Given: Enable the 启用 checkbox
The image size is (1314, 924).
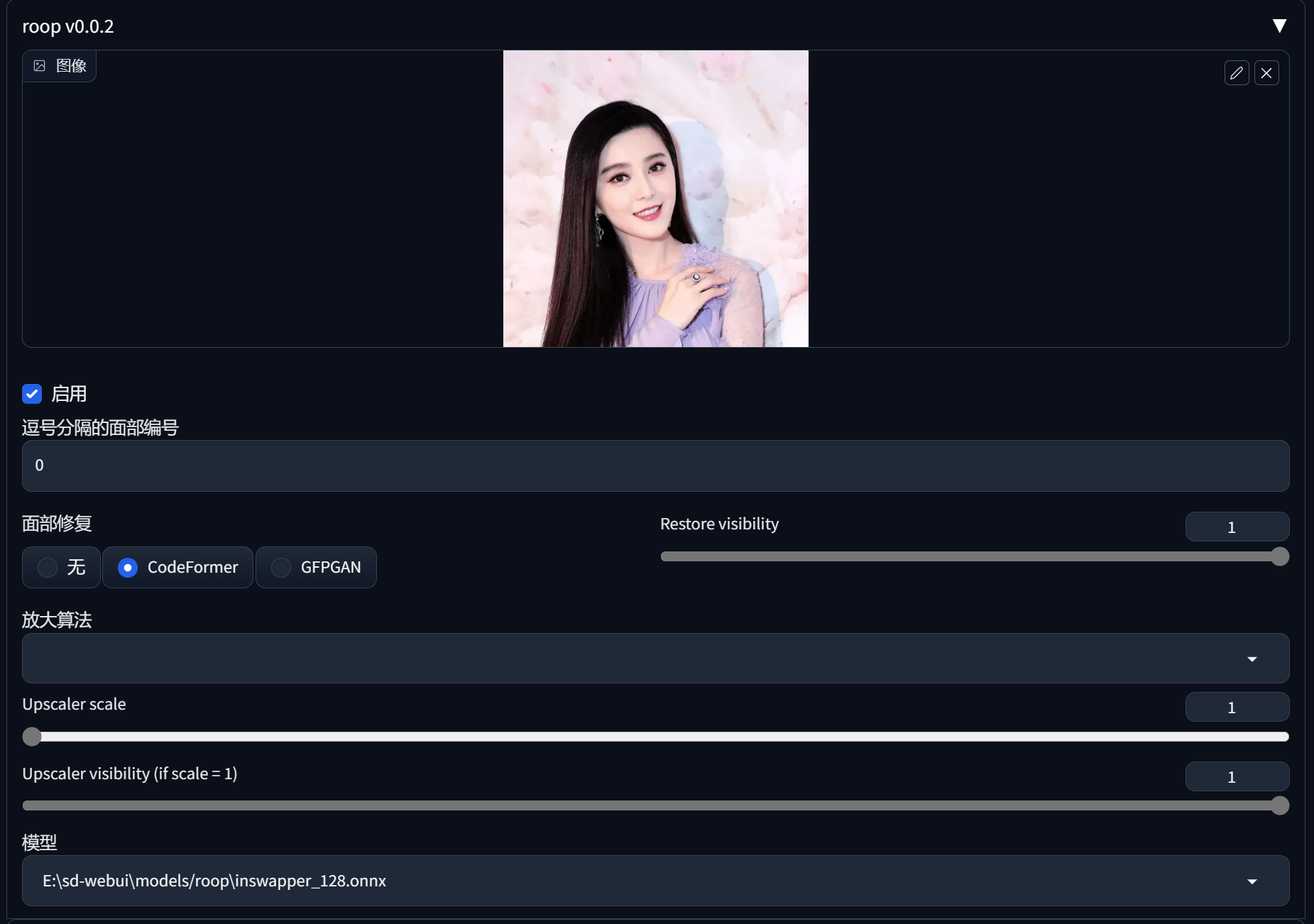Looking at the screenshot, I should pos(32,394).
